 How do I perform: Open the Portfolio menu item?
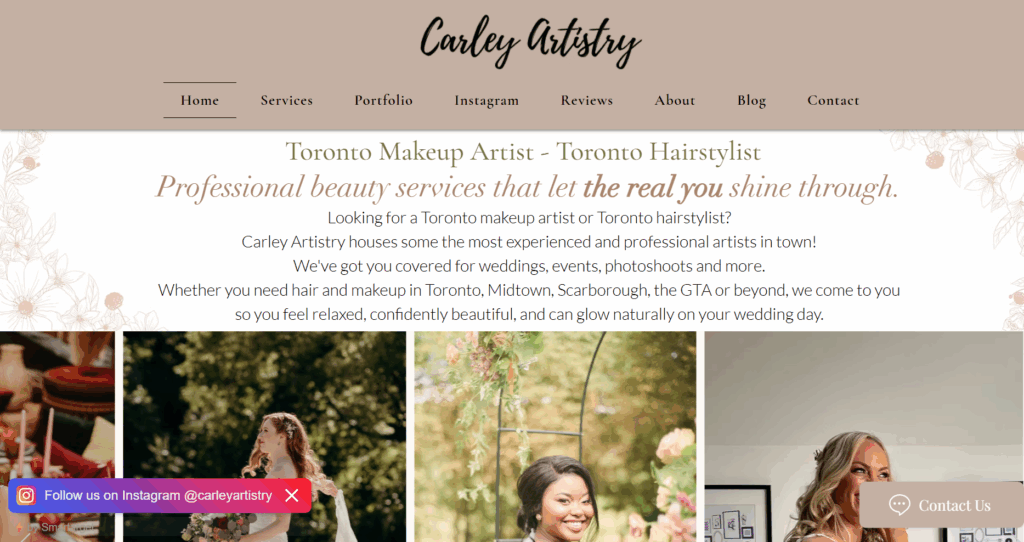click(x=383, y=100)
